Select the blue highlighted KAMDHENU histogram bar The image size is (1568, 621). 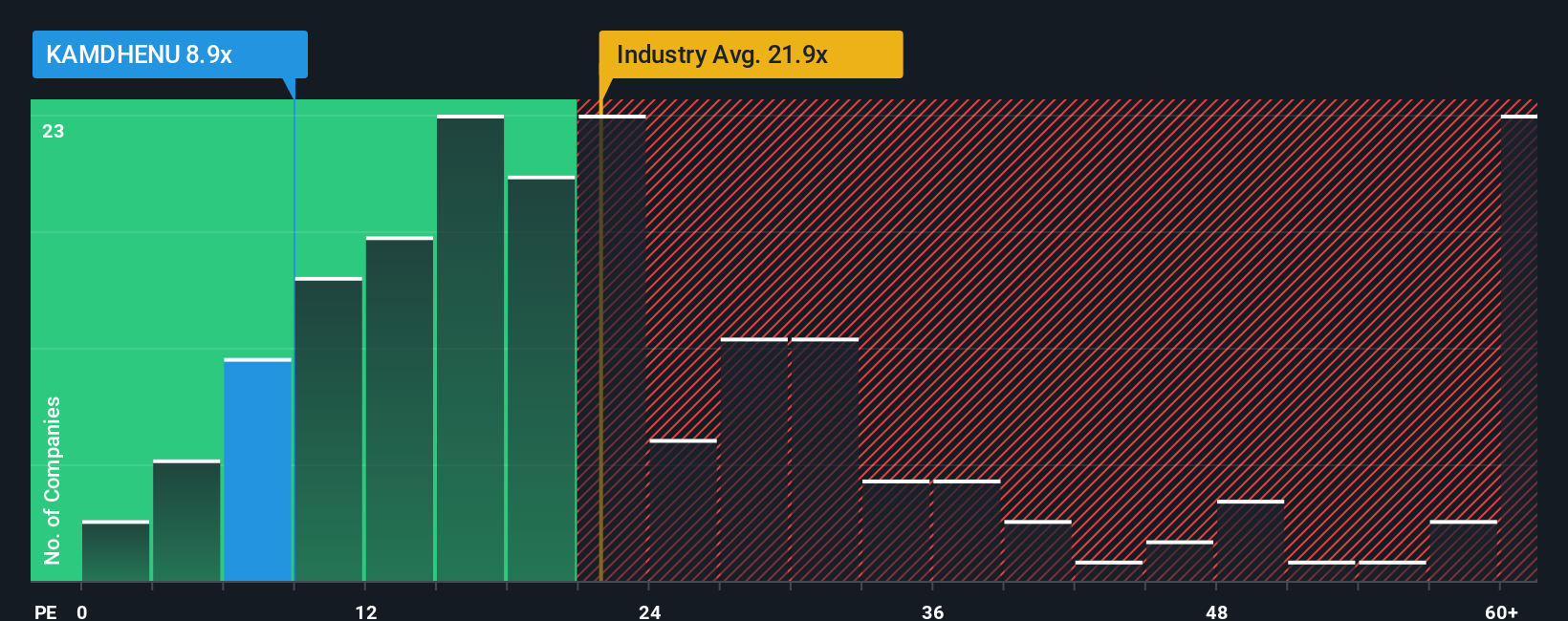pos(257,470)
